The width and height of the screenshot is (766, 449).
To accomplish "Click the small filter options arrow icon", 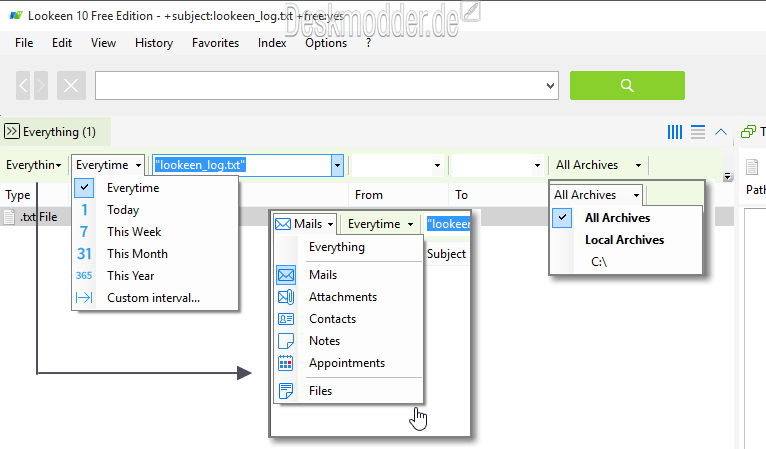I will point(728,177).
